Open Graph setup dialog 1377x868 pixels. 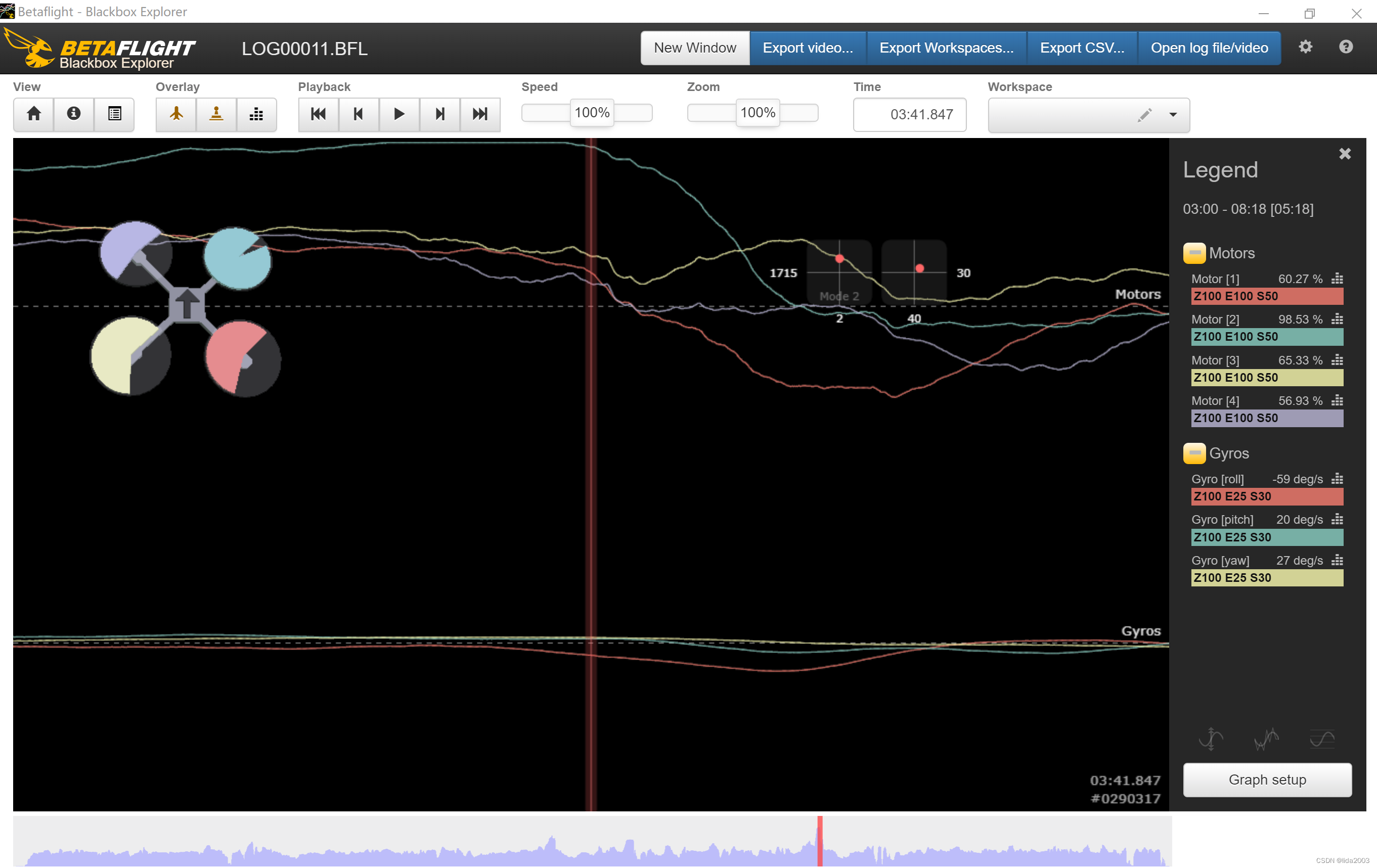click(x=1267, y=780)
